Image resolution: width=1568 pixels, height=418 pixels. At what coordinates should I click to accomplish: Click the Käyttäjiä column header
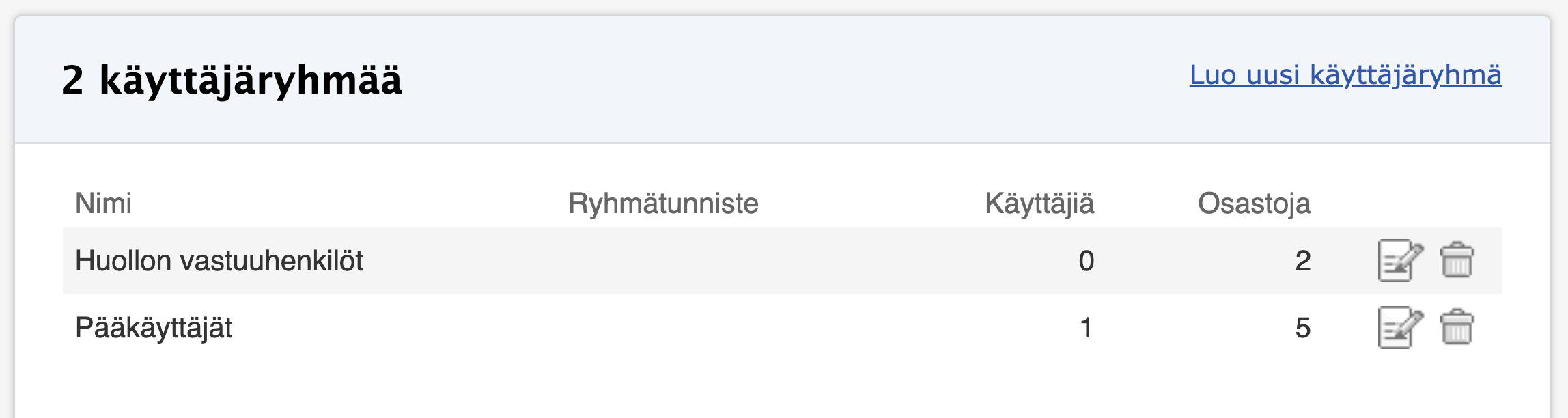click(x=1039, y=204)
